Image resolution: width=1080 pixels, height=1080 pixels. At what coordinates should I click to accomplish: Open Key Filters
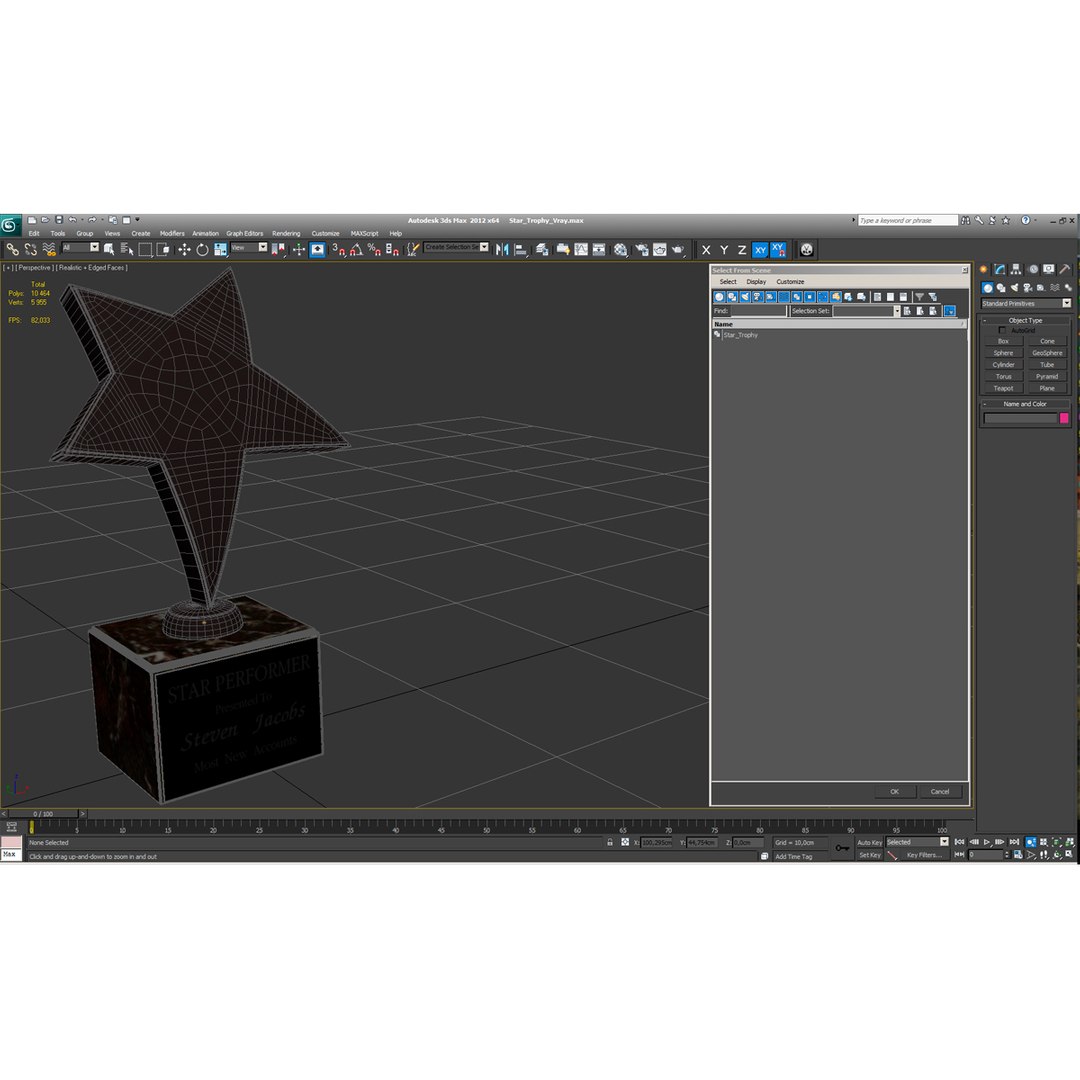pos(924,855)
